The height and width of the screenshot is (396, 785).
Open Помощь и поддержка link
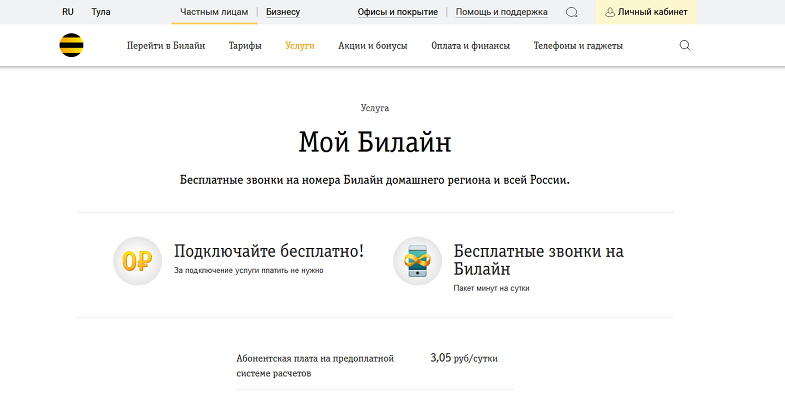(502, 12)
